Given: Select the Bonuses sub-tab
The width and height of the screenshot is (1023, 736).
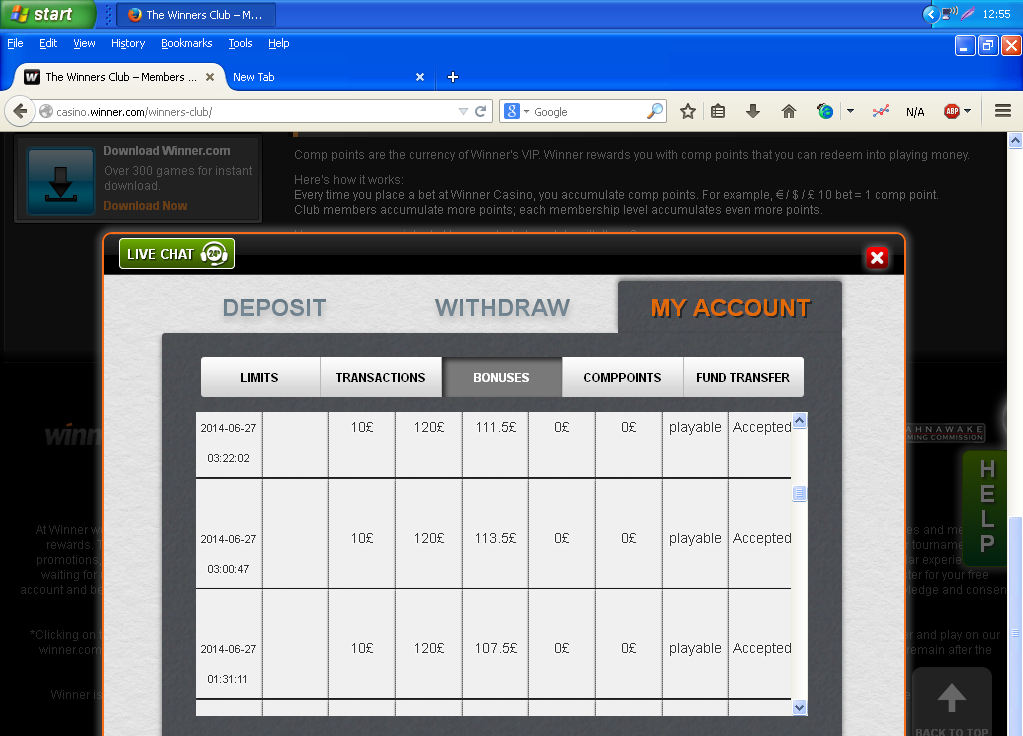Looking at the screenshot, I should (x=502, y=377).
